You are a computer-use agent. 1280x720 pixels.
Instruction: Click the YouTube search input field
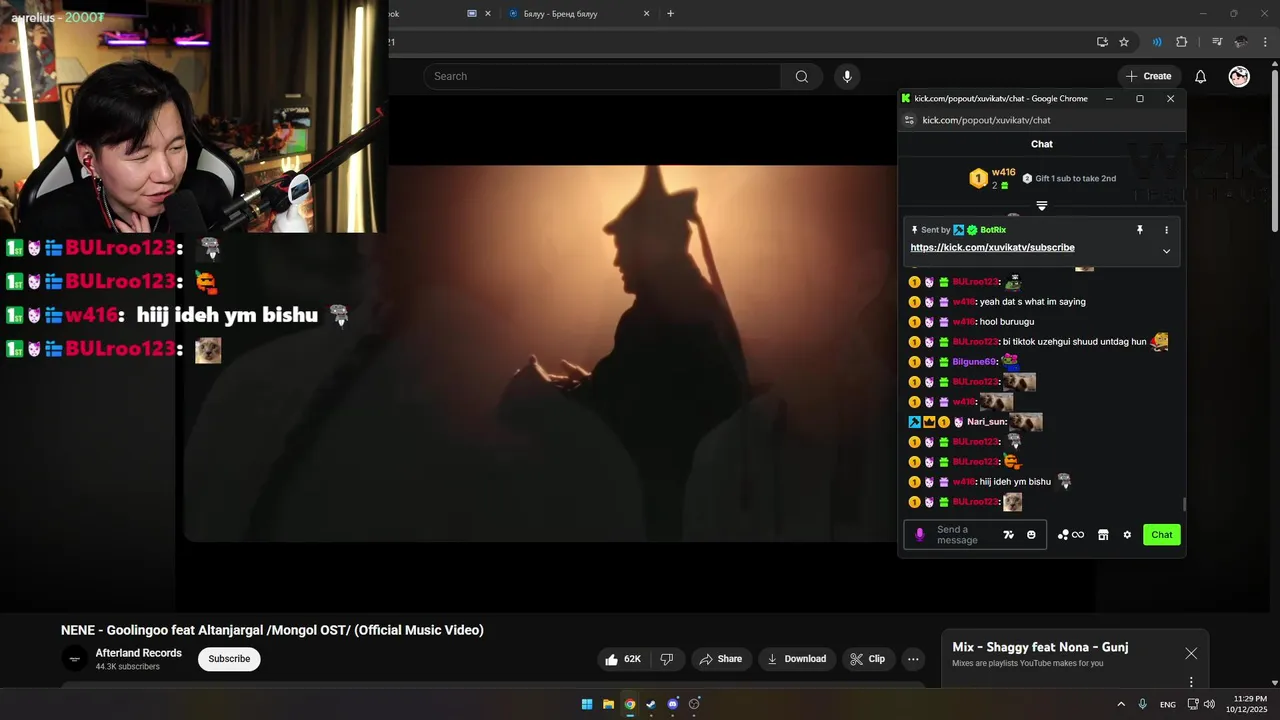pos(603,76)
